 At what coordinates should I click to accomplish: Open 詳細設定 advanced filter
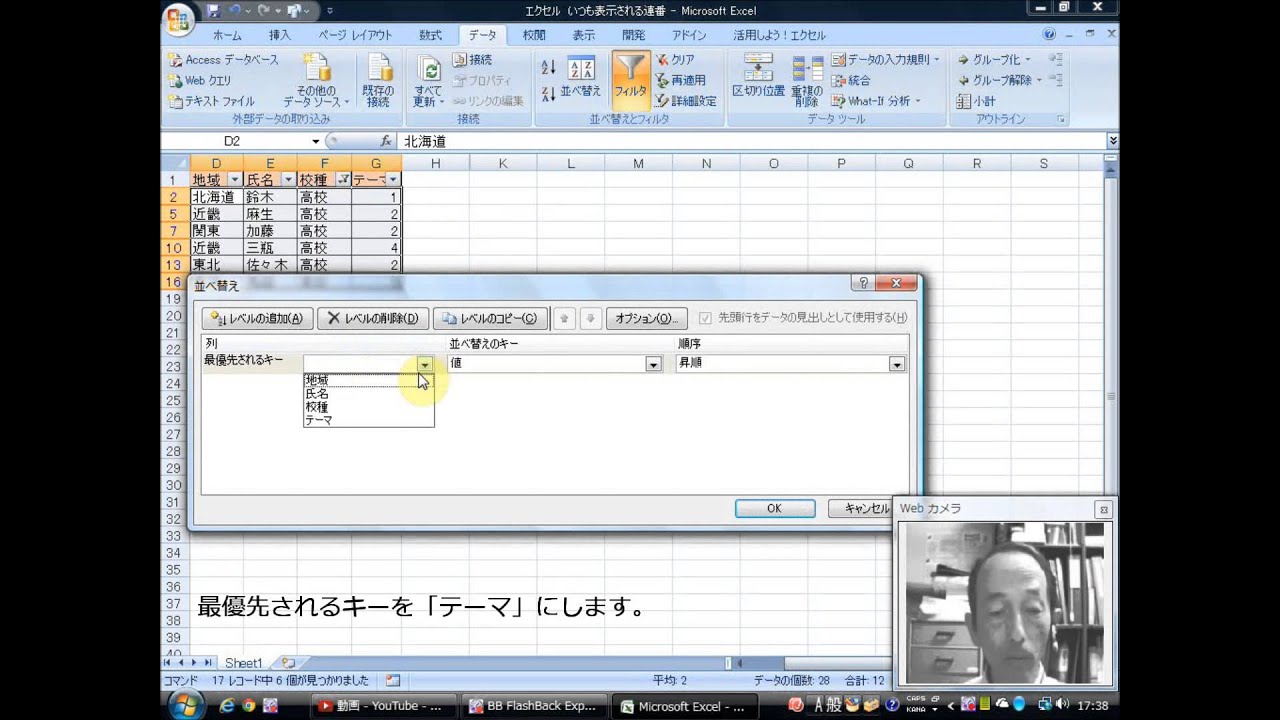pyautogui.click(x=686, y=101)
